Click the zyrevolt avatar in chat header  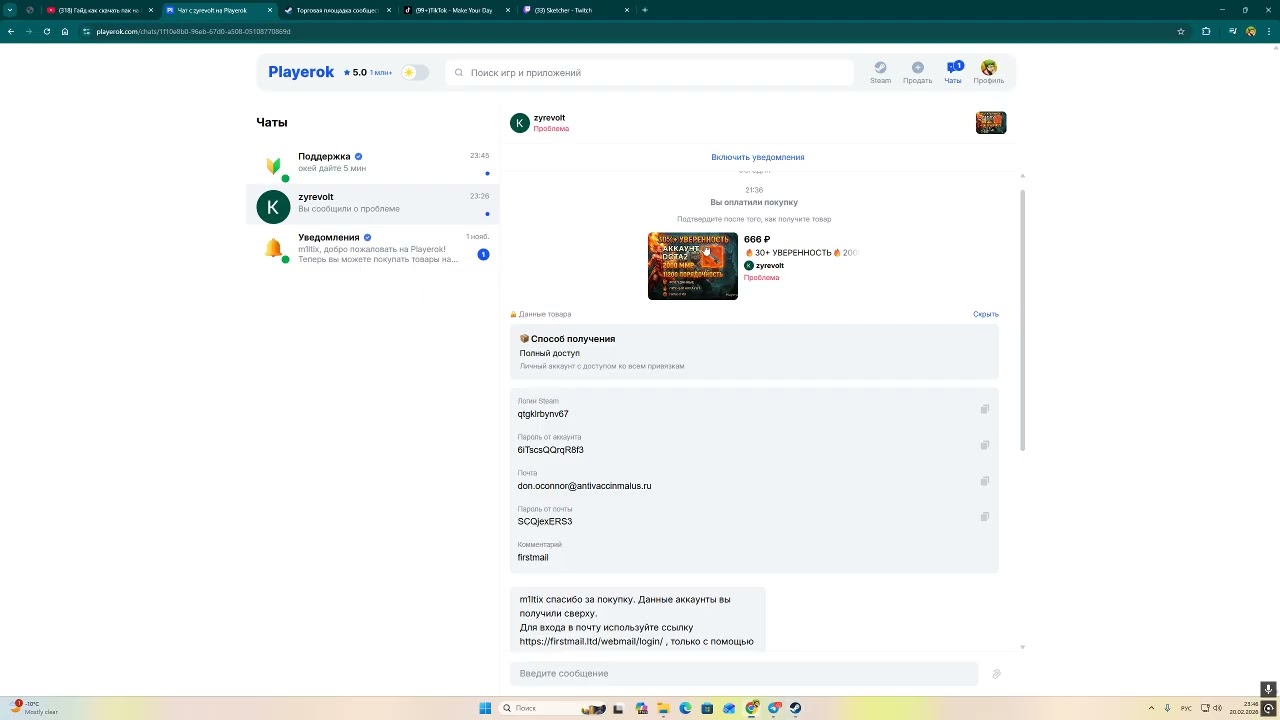coord(520,123)
